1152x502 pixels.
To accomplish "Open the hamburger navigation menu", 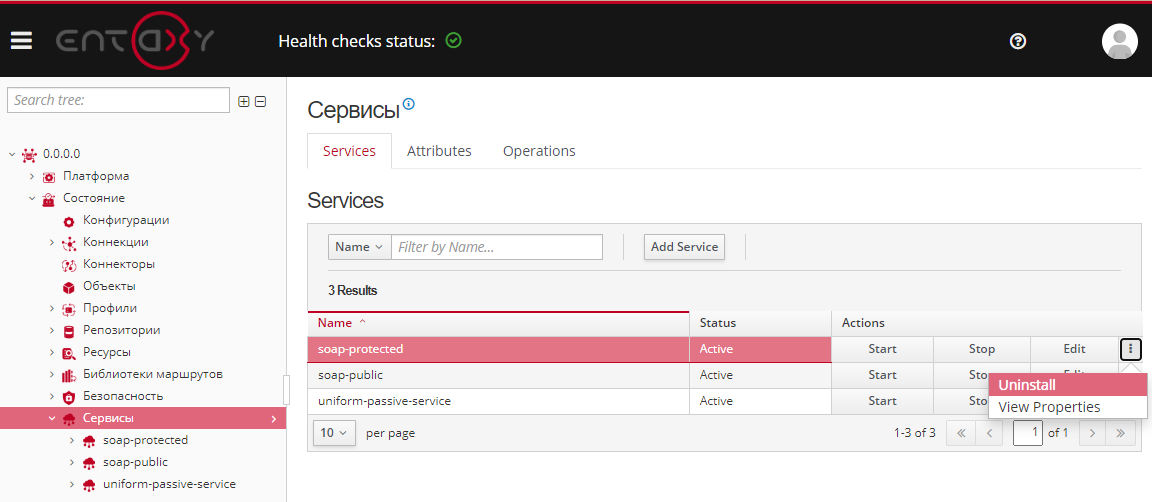I will [21, 41].
